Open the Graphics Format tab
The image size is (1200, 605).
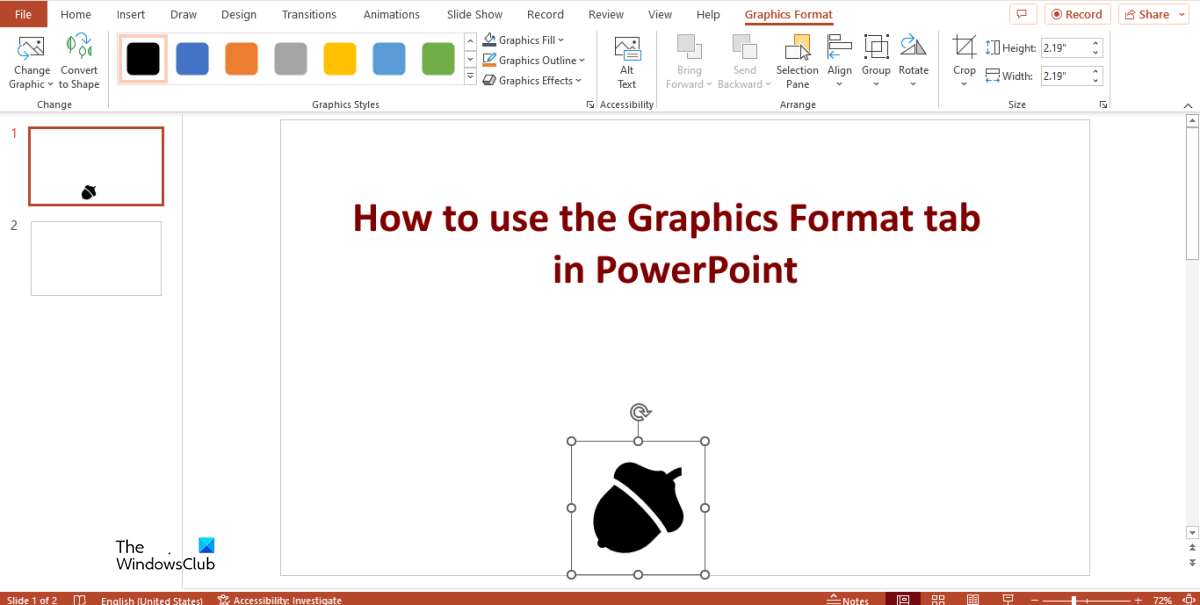[x=788, y=14]
